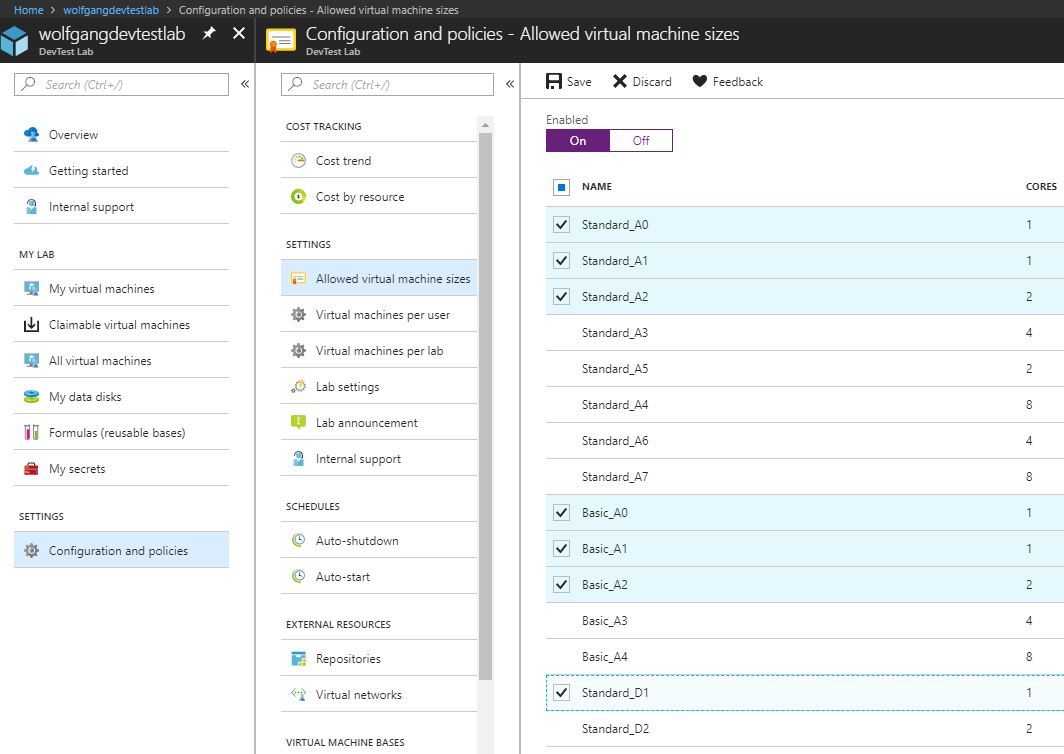The width and height of the screenshot is (1064, 754).
Task: Open the Overview menu item
Action: (x=121, y=134)
